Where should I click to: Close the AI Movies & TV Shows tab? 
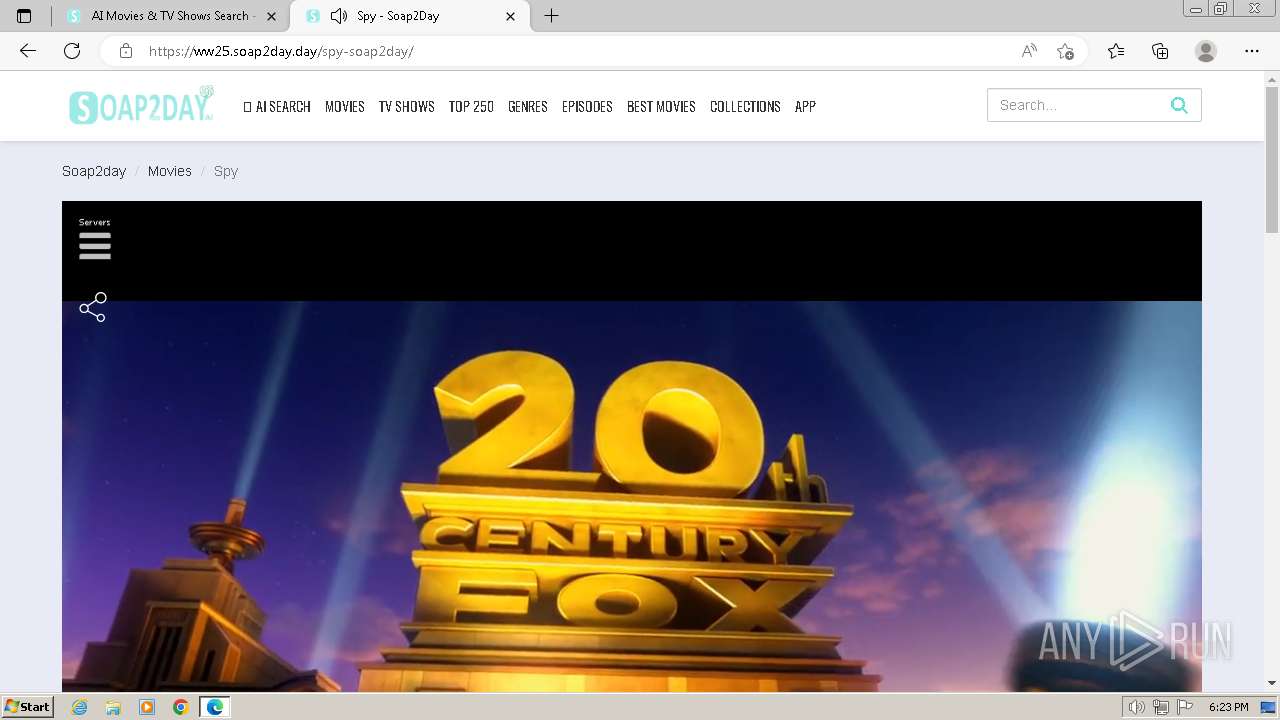271,16
